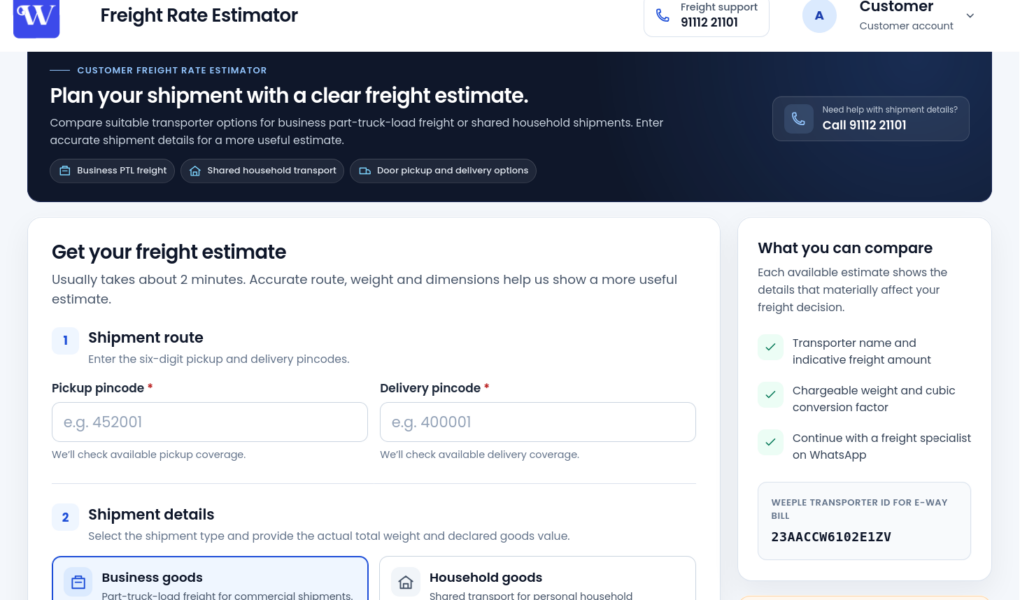Viewport: 1020px width, 600px height.
Task: Focus the Delivery pincode field
Action: point(538,422)
